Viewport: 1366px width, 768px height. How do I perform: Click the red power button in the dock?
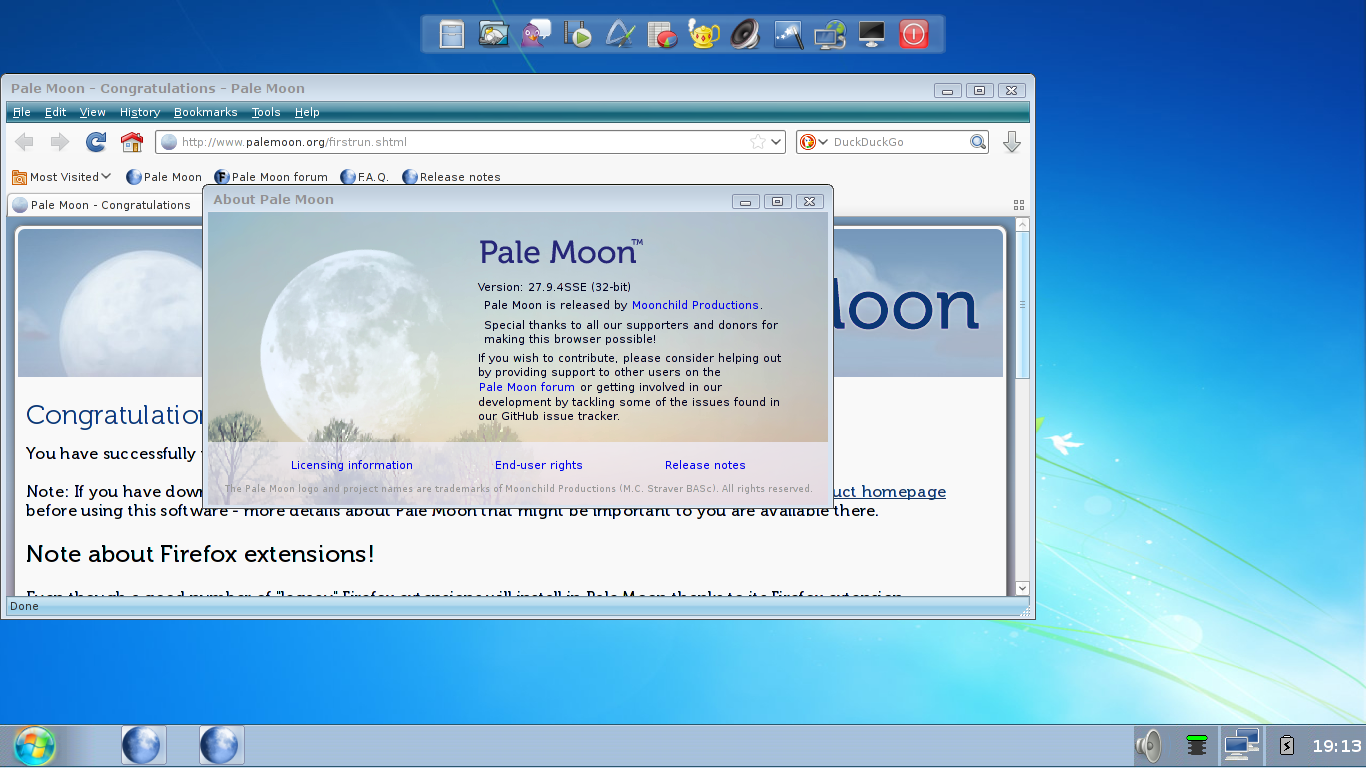[914, 35]
